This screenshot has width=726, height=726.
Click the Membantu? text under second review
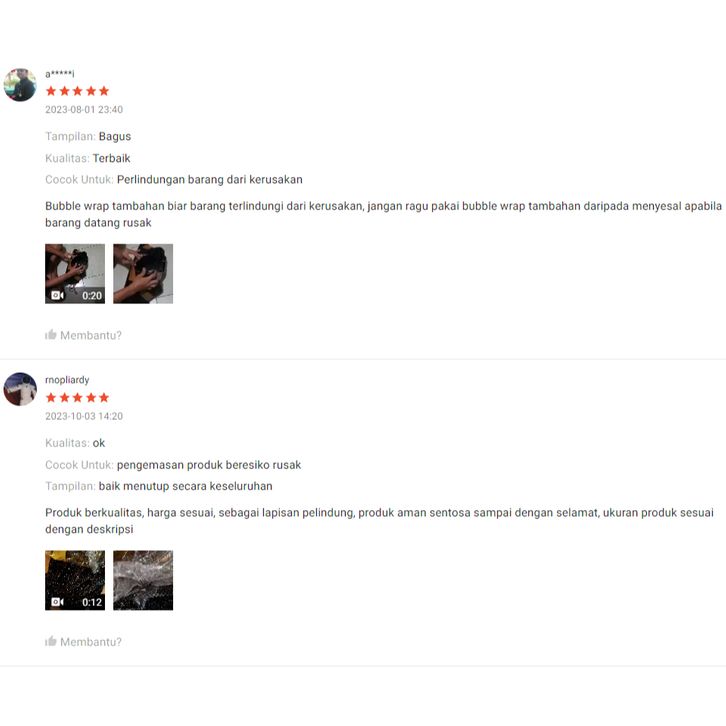(91, 642)
